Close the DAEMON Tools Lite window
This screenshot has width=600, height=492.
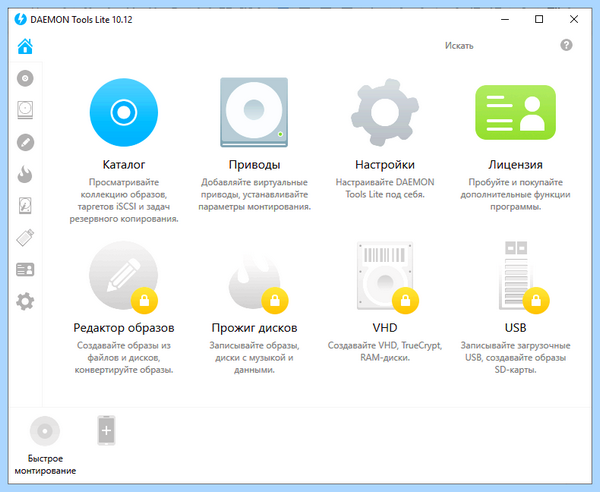574,19
